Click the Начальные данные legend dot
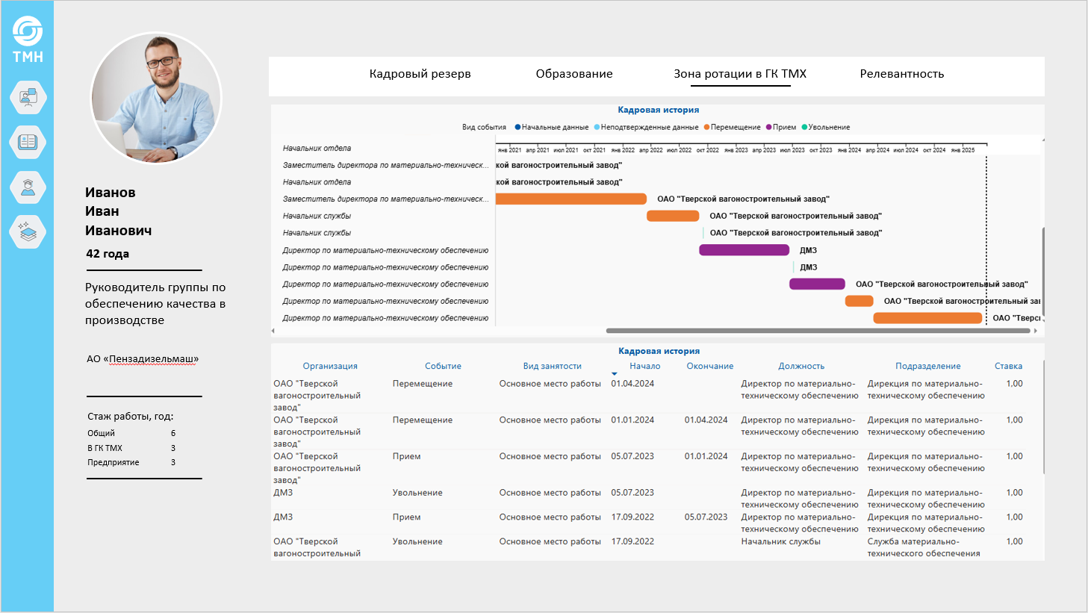This screenshot has width=1088, height=613. [518, 127]
